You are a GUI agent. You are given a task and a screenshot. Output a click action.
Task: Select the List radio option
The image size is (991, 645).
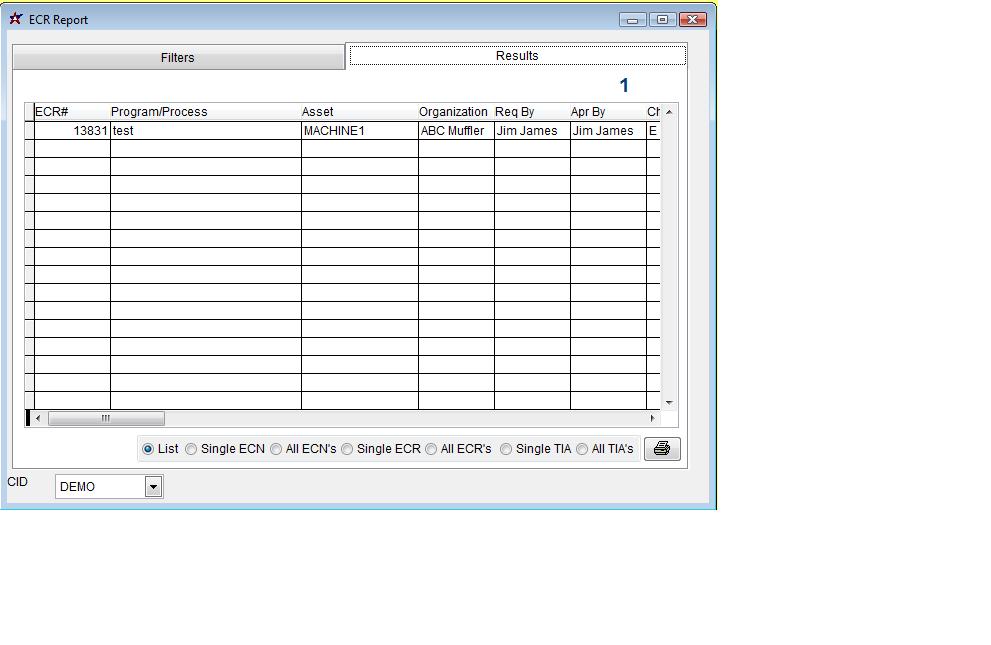point(148,449)
